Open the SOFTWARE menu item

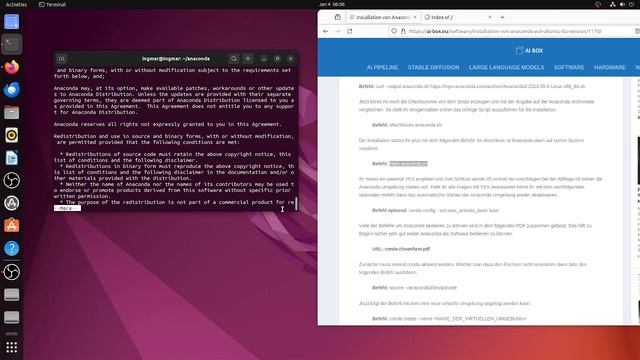[569, 67]
